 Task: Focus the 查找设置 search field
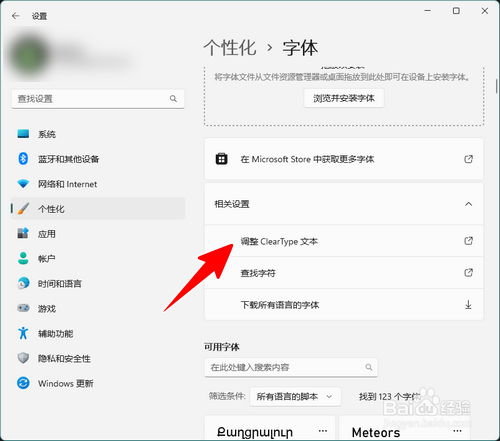(x=98, y=99)
